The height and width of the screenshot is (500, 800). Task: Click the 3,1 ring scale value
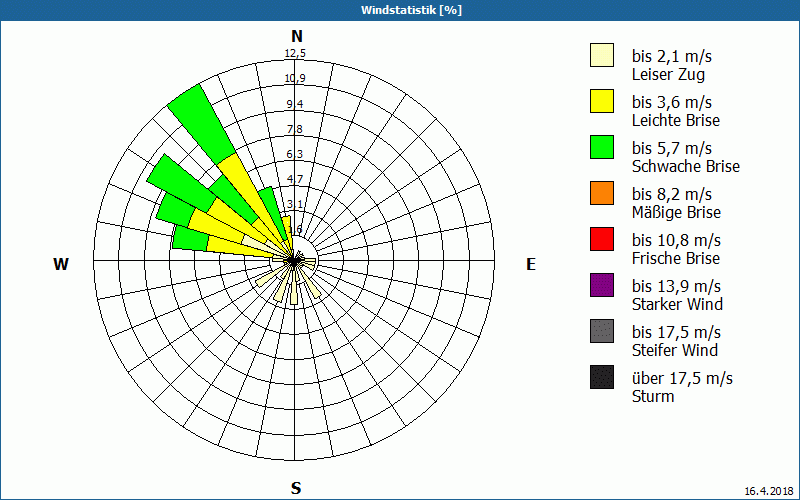[295, 205]
